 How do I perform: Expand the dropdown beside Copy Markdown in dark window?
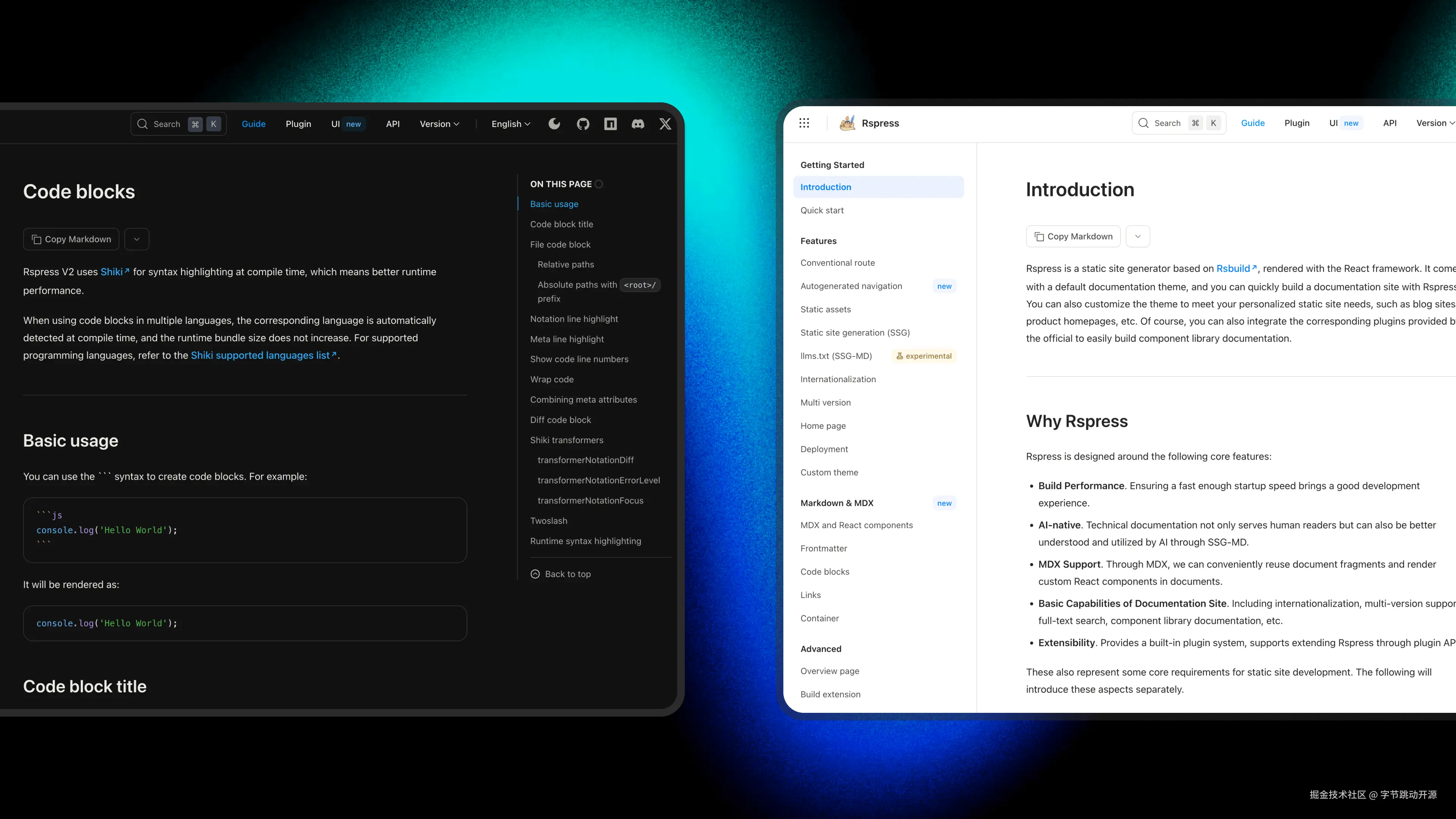137,239
